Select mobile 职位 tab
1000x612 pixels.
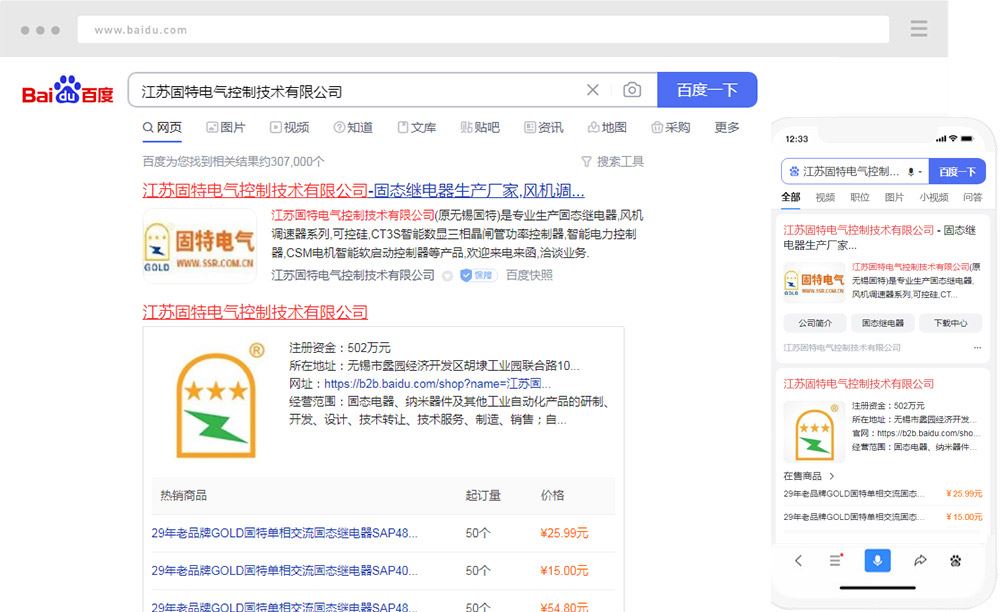[860, 197]
